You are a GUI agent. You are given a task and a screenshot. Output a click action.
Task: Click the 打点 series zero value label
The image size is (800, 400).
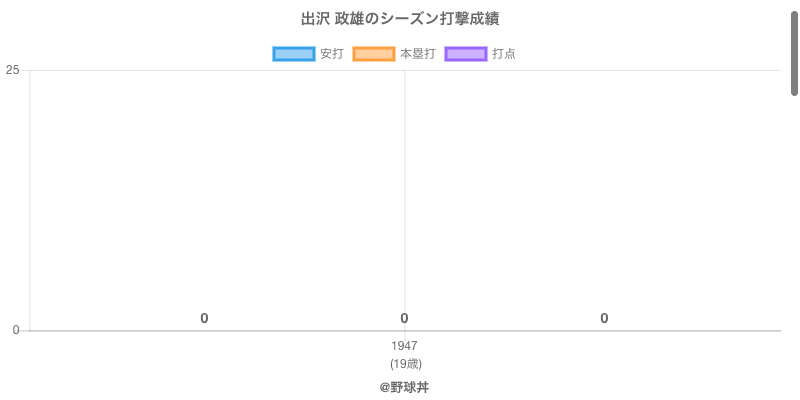point(604,319)
